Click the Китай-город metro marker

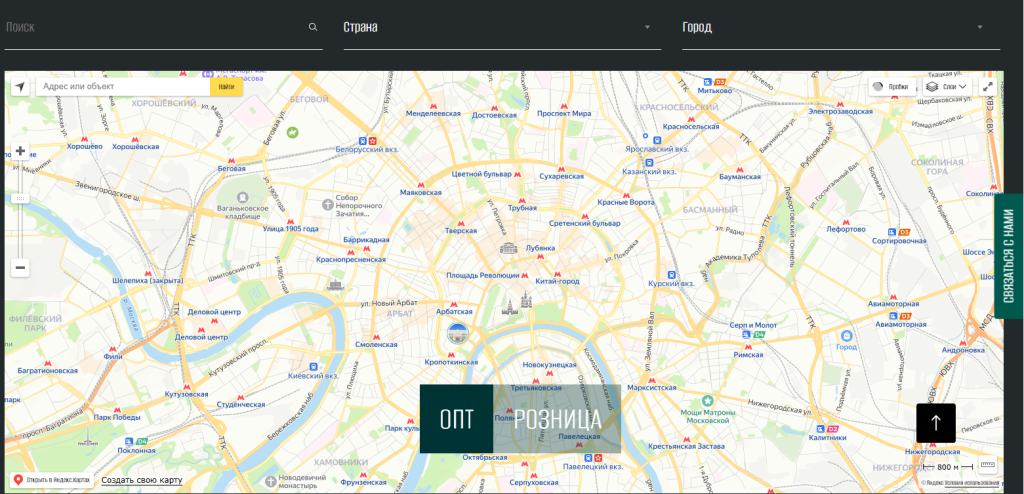[557, 274]
